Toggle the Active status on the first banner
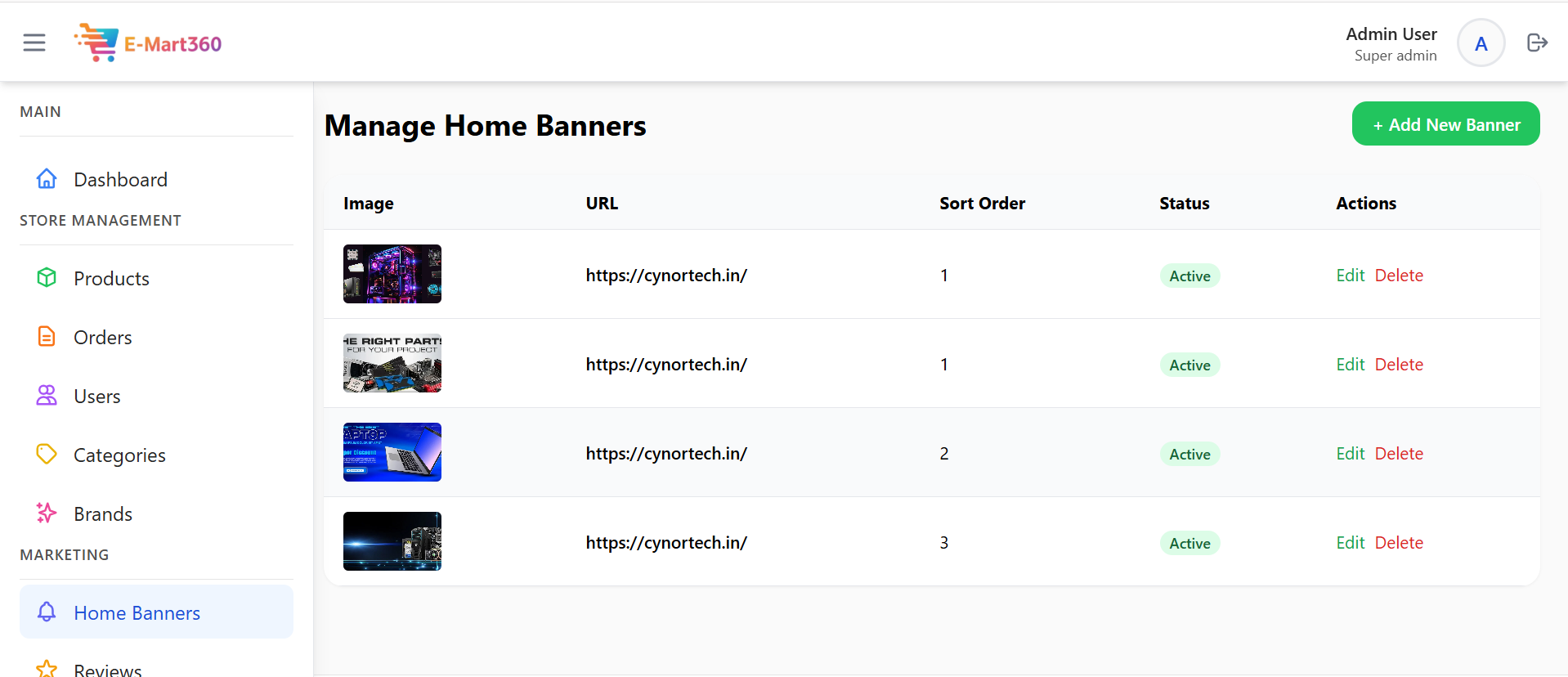 tap(1189, 276)
